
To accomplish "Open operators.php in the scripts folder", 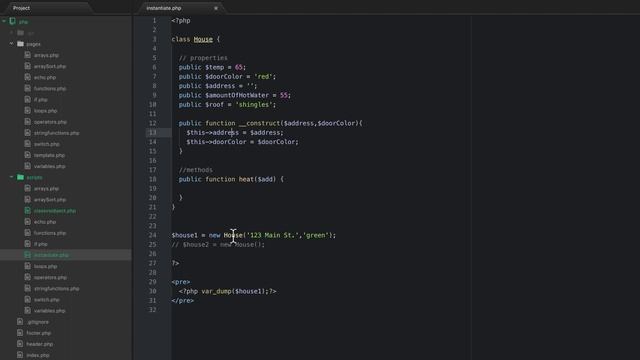I will 50,277.
